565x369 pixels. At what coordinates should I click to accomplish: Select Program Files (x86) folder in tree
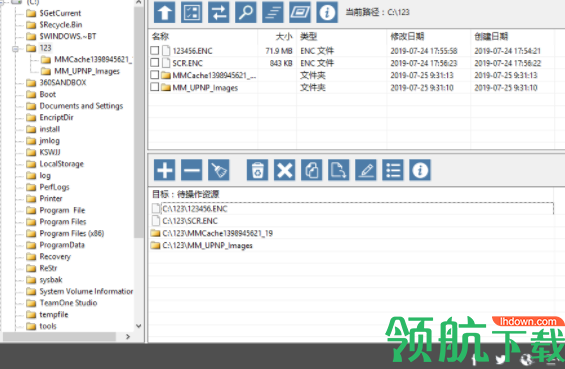[72, 234]
